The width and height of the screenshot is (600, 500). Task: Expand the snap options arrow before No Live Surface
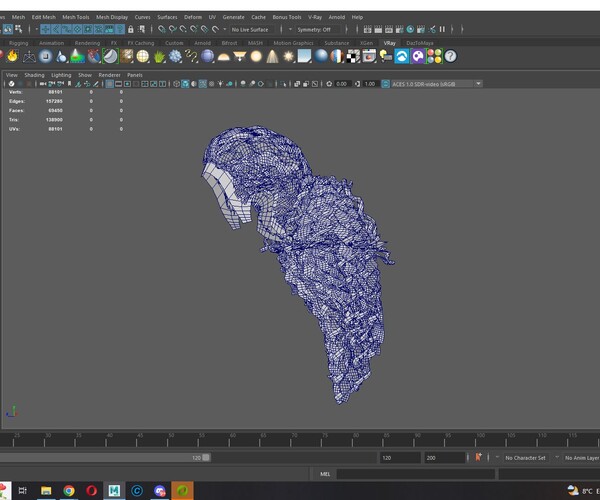point(225,29)
